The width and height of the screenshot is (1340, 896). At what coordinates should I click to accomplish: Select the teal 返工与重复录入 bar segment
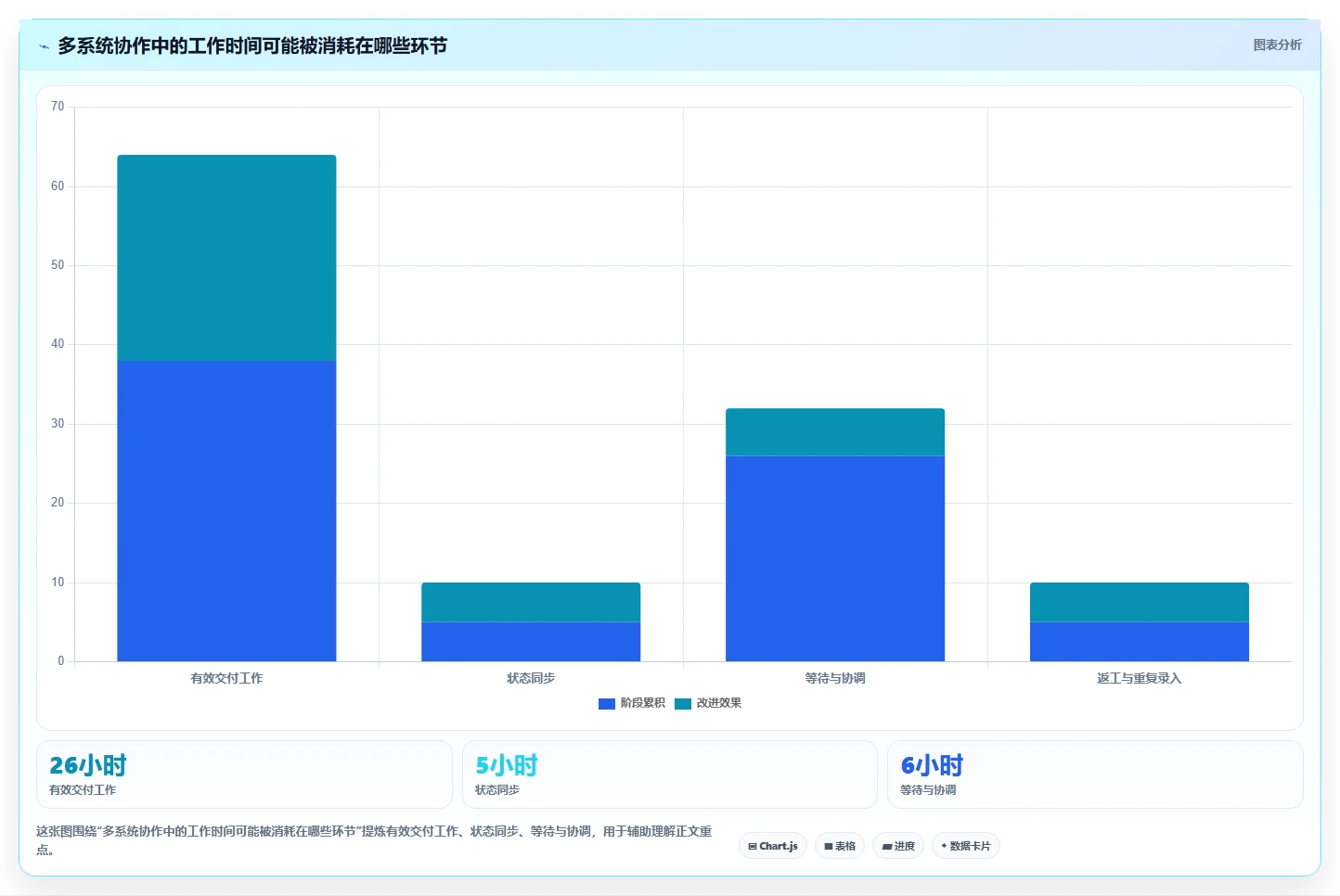click(1140, 602)
